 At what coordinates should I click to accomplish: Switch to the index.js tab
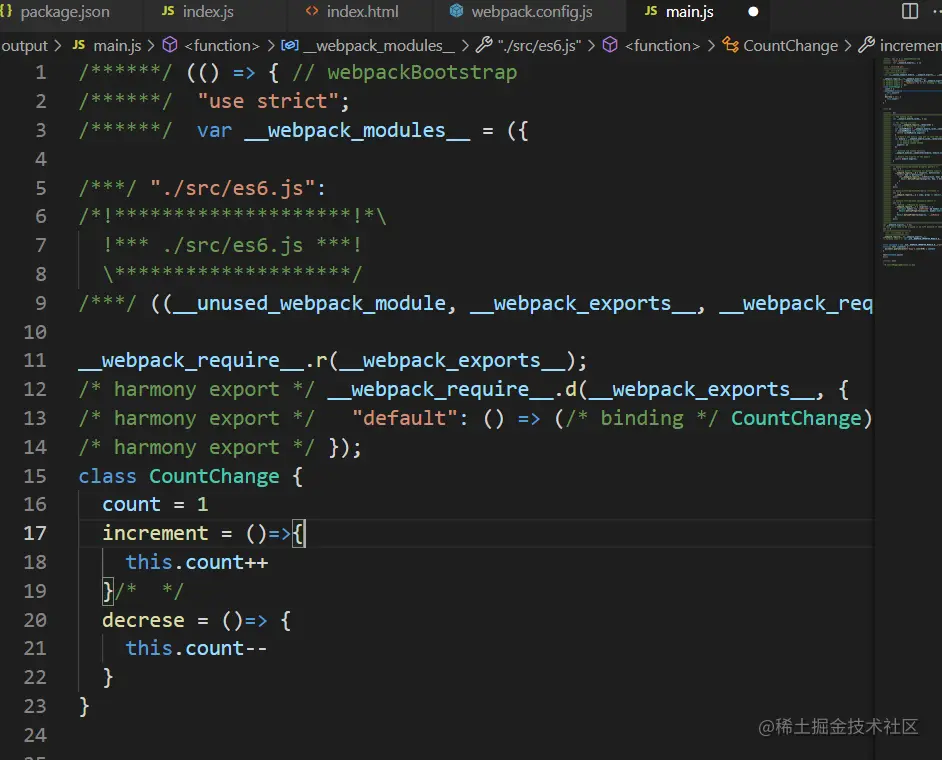click(208, 12)
